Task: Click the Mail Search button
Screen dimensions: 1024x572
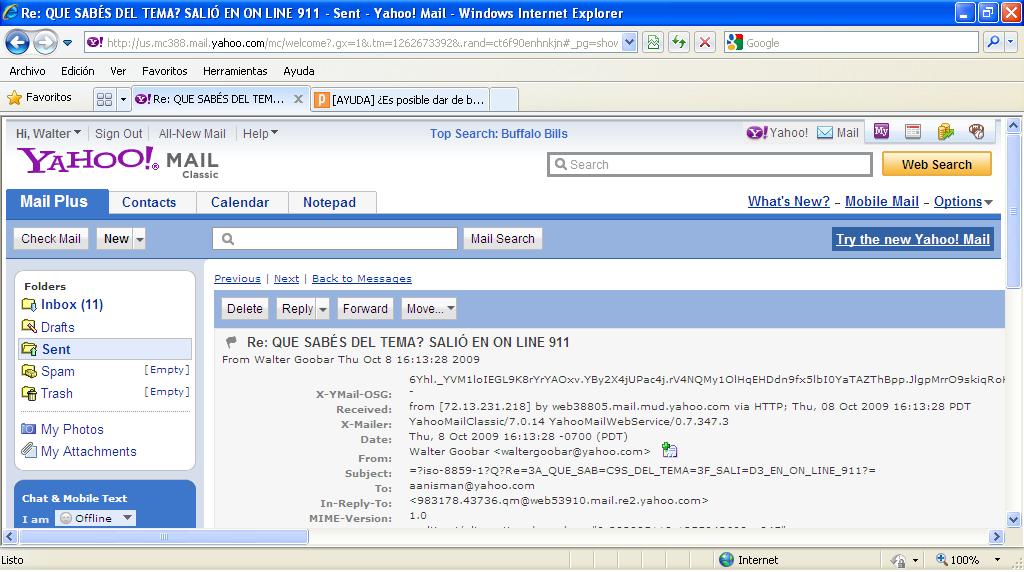Action: [502, 238]
